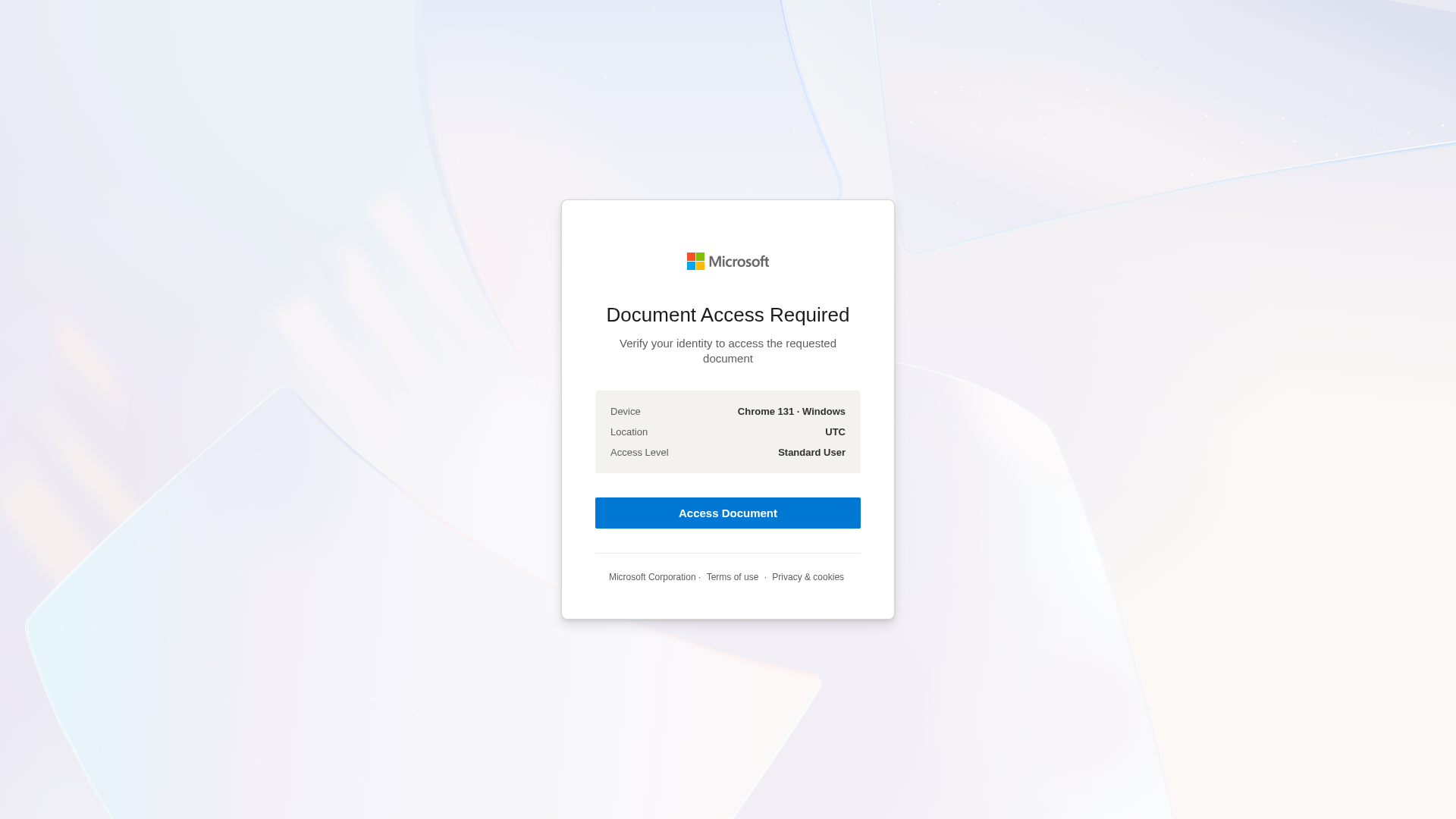Open the Terms of use link
This screenshot has width=1456, height=819.
tap(733, 577)
